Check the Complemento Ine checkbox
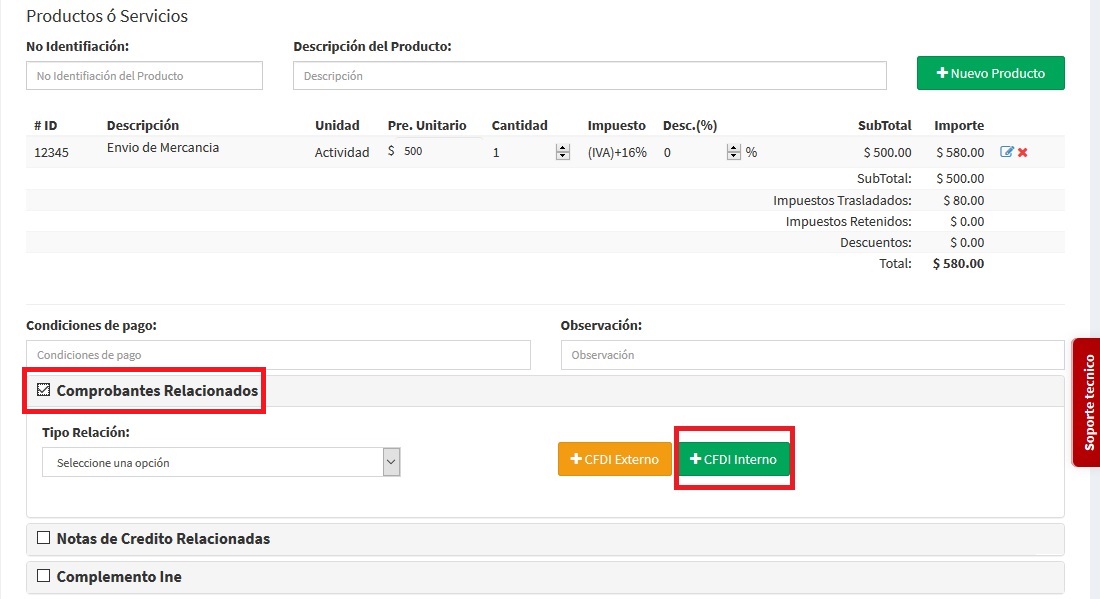Image resolution: width=1100 pixels, height=599 pixels. 43,576
